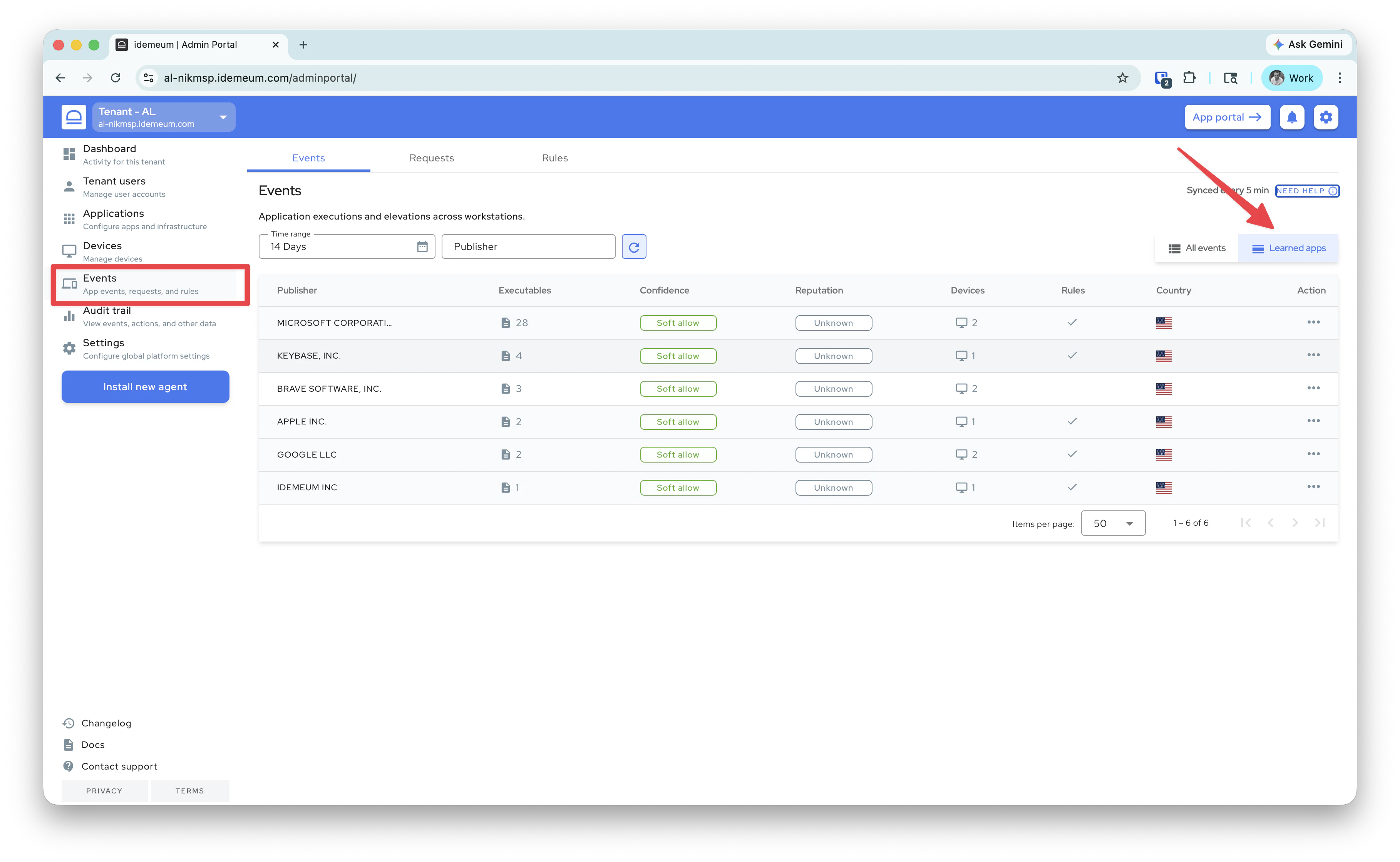Switch to the Requests tab
Image resolution: width=1400 pixels, height=862 pixels.
431,158
